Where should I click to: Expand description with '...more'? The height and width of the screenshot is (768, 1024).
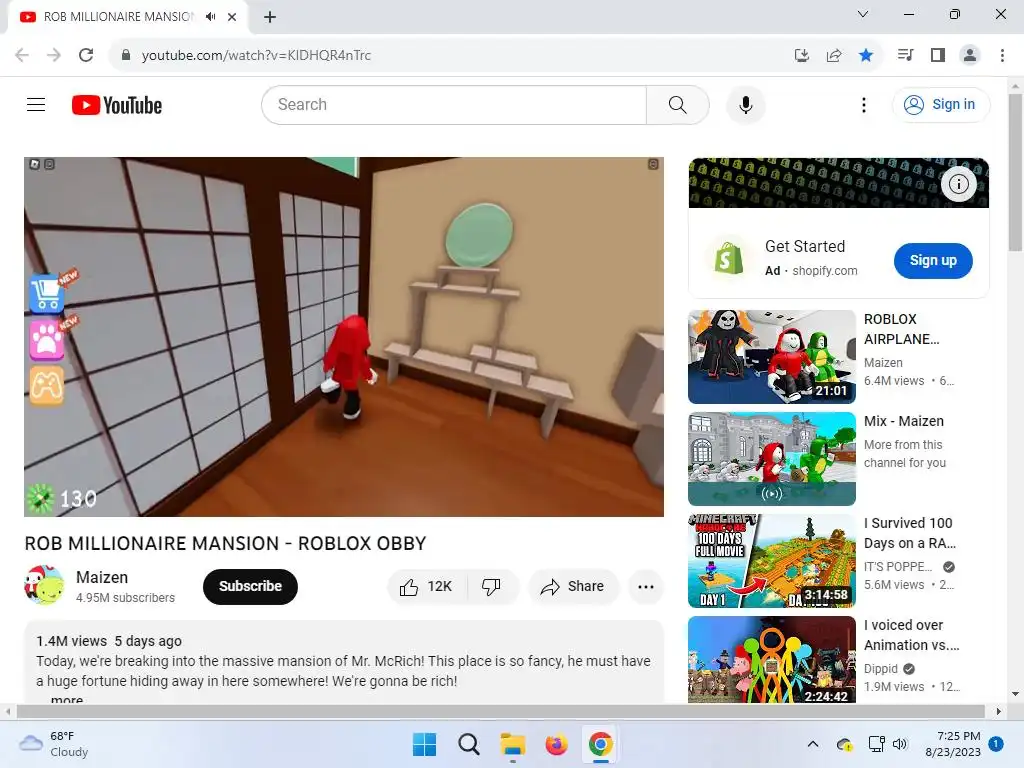click(x=67, y=699)
